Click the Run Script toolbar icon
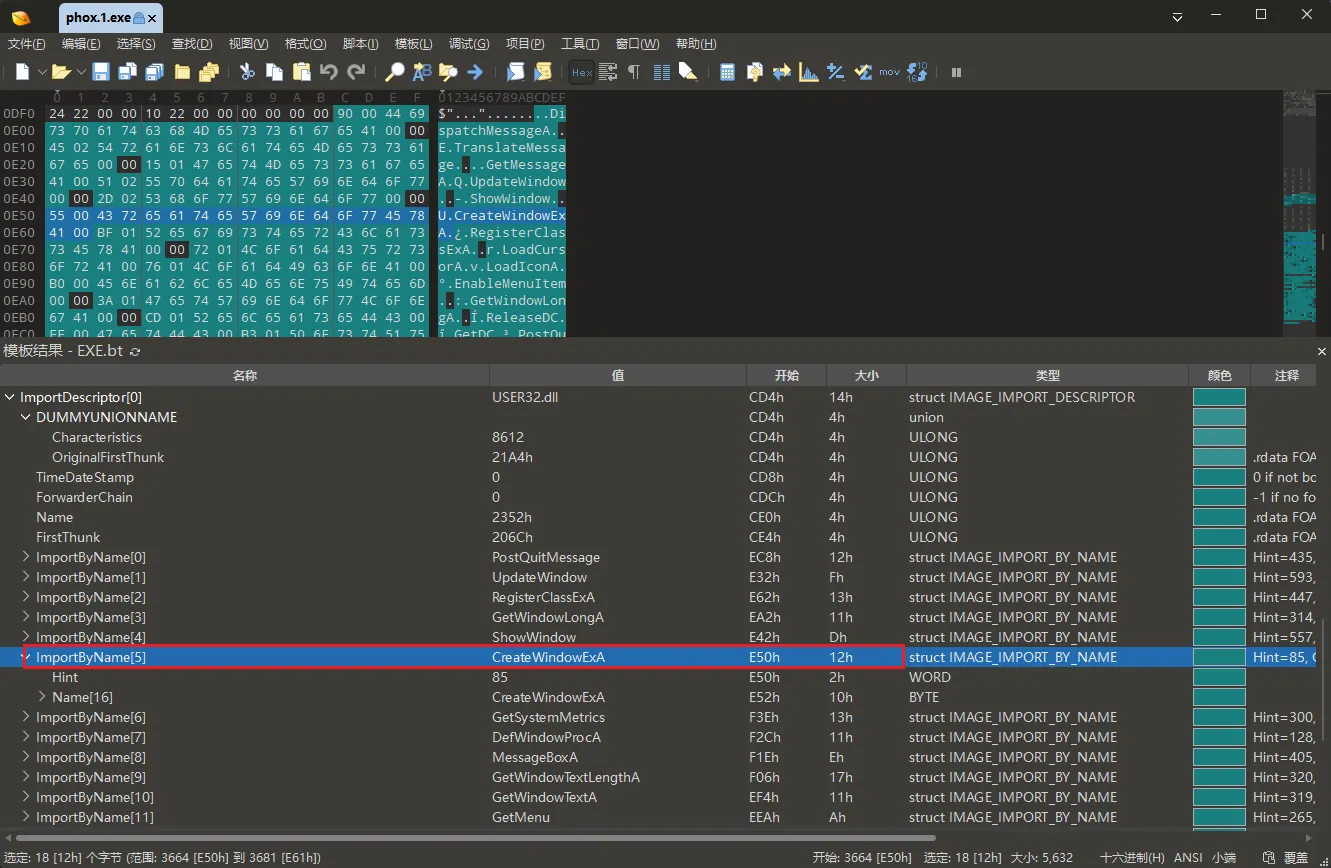 click(516, 72)
